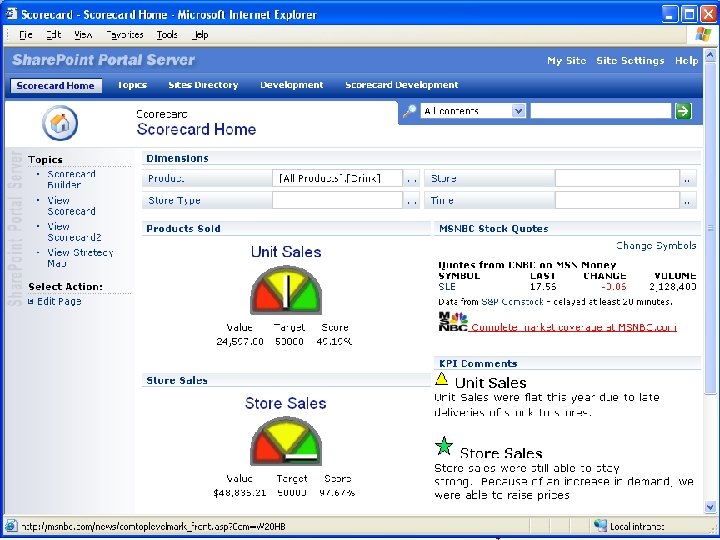Click the Edit Page bullet icon
Viewport: 720px width, 540px height.
pos(31,301)
